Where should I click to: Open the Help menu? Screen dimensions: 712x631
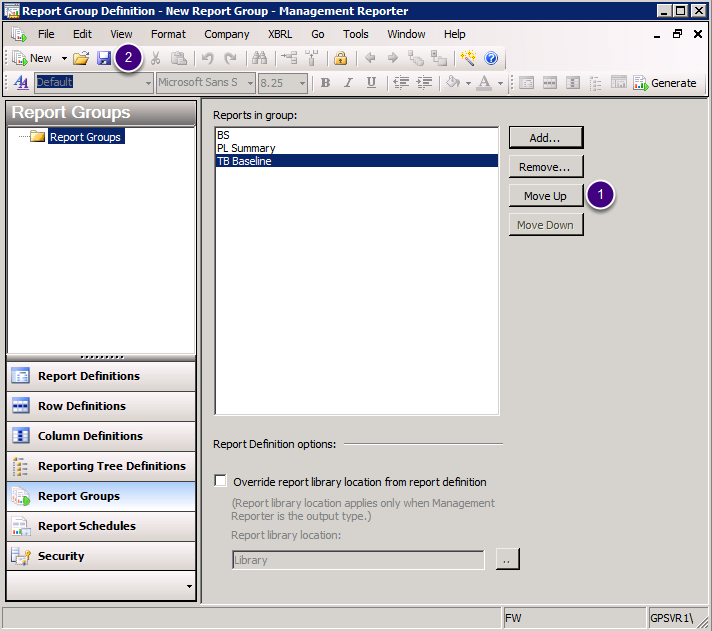click(455, 34)
